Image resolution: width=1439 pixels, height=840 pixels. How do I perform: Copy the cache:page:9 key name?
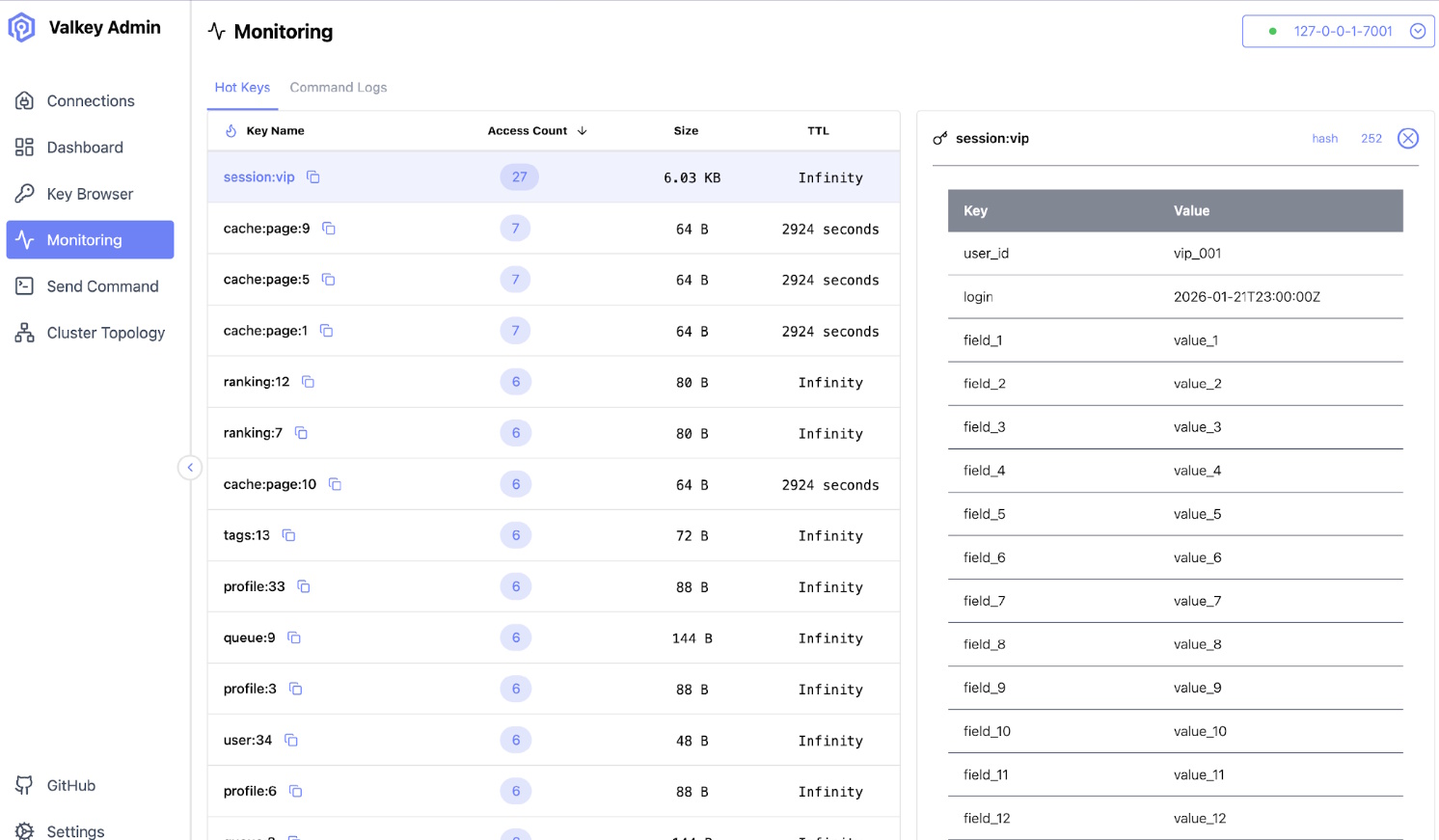(328, 228)
